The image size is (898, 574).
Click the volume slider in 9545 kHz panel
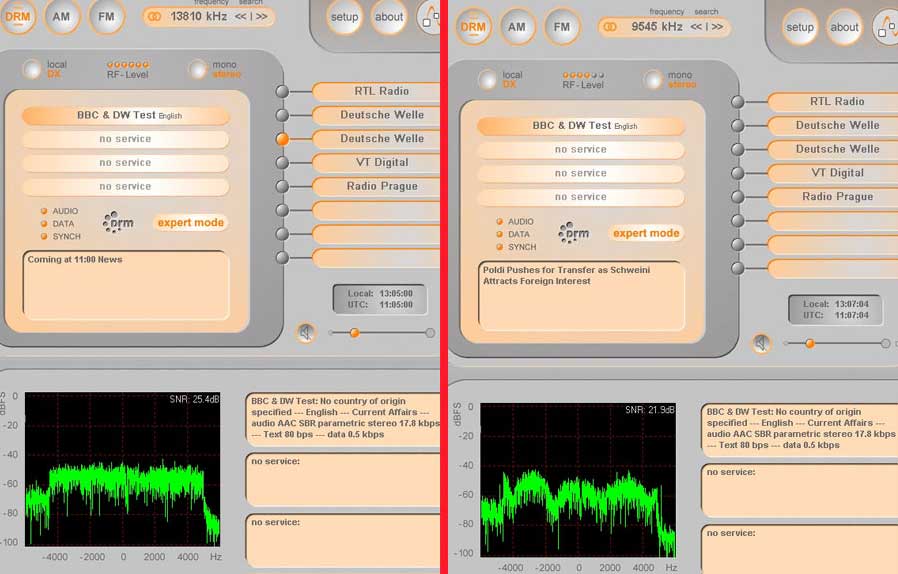tap(836, 343)
